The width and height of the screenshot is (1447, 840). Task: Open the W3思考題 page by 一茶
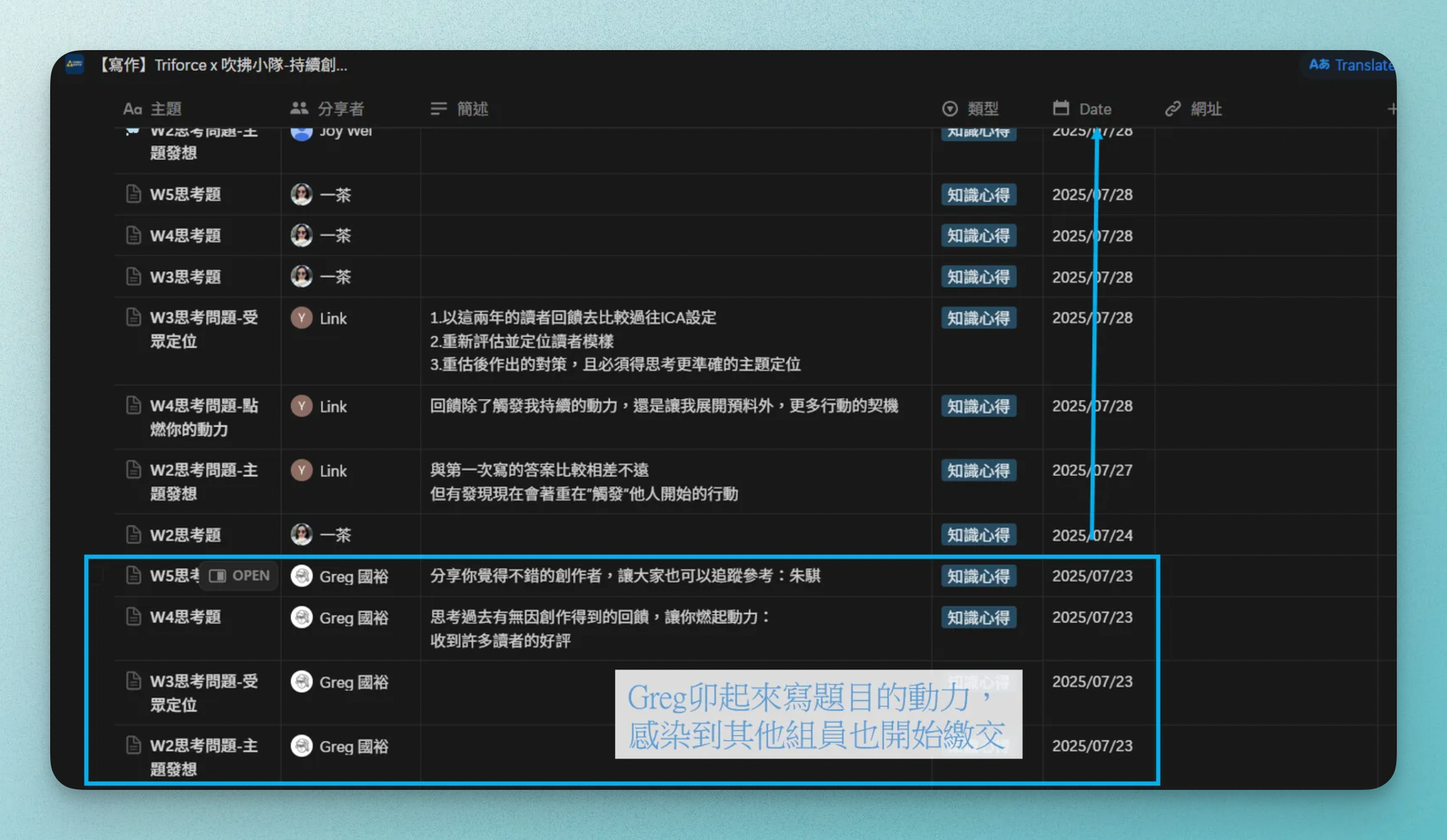click(185, 276)
